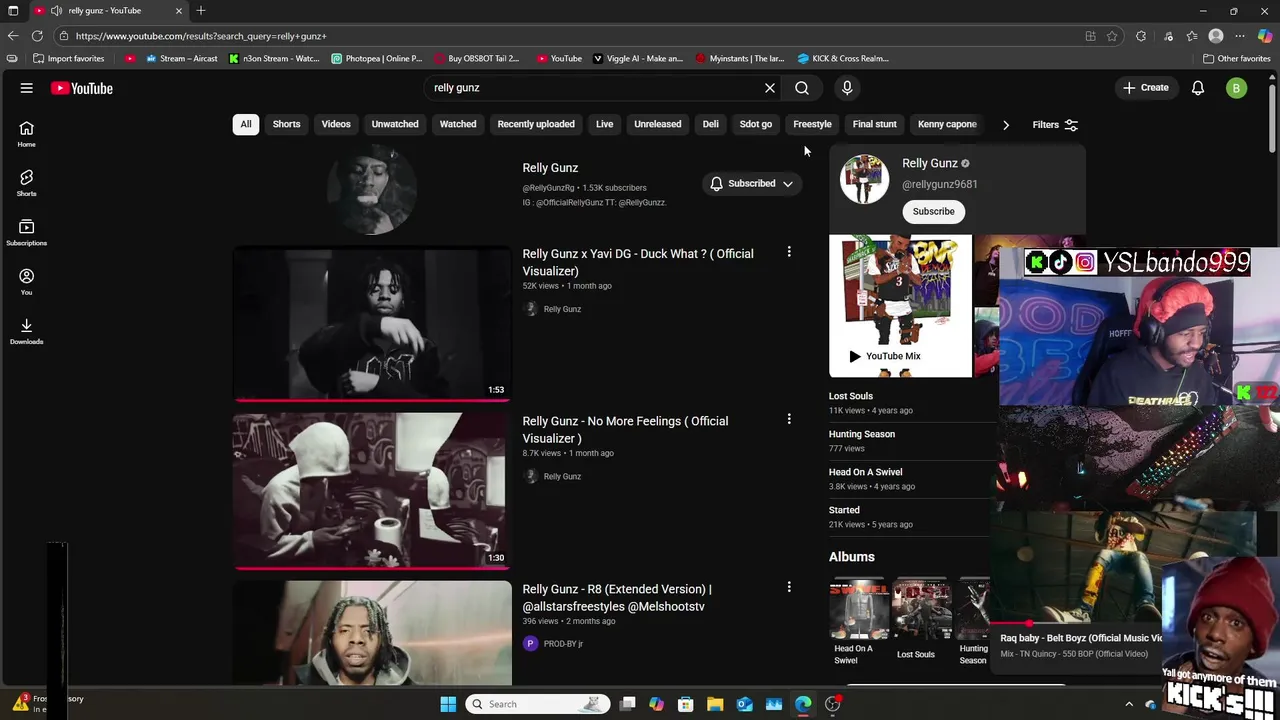The image size is (1280, 720).
Task: Click the magnifier search button
Action: 802,88
